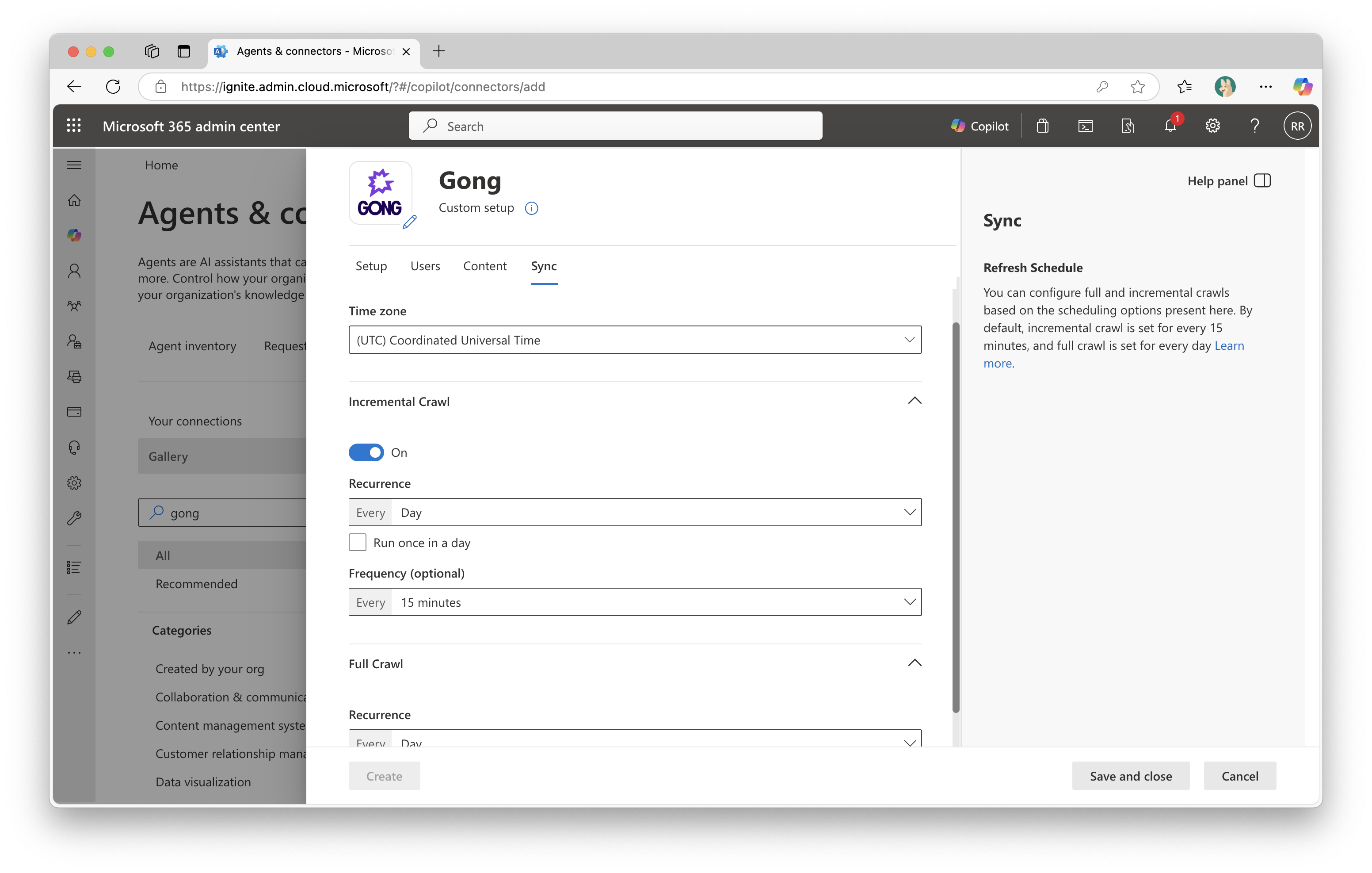Click the Save and close button

coord(1130,776)
